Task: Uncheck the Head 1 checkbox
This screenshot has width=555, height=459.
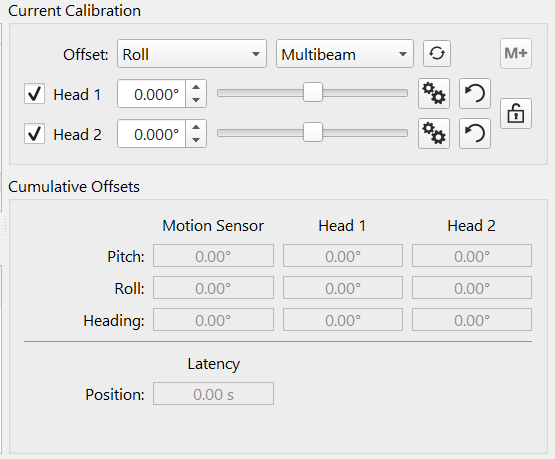Action: click(34, 94)
